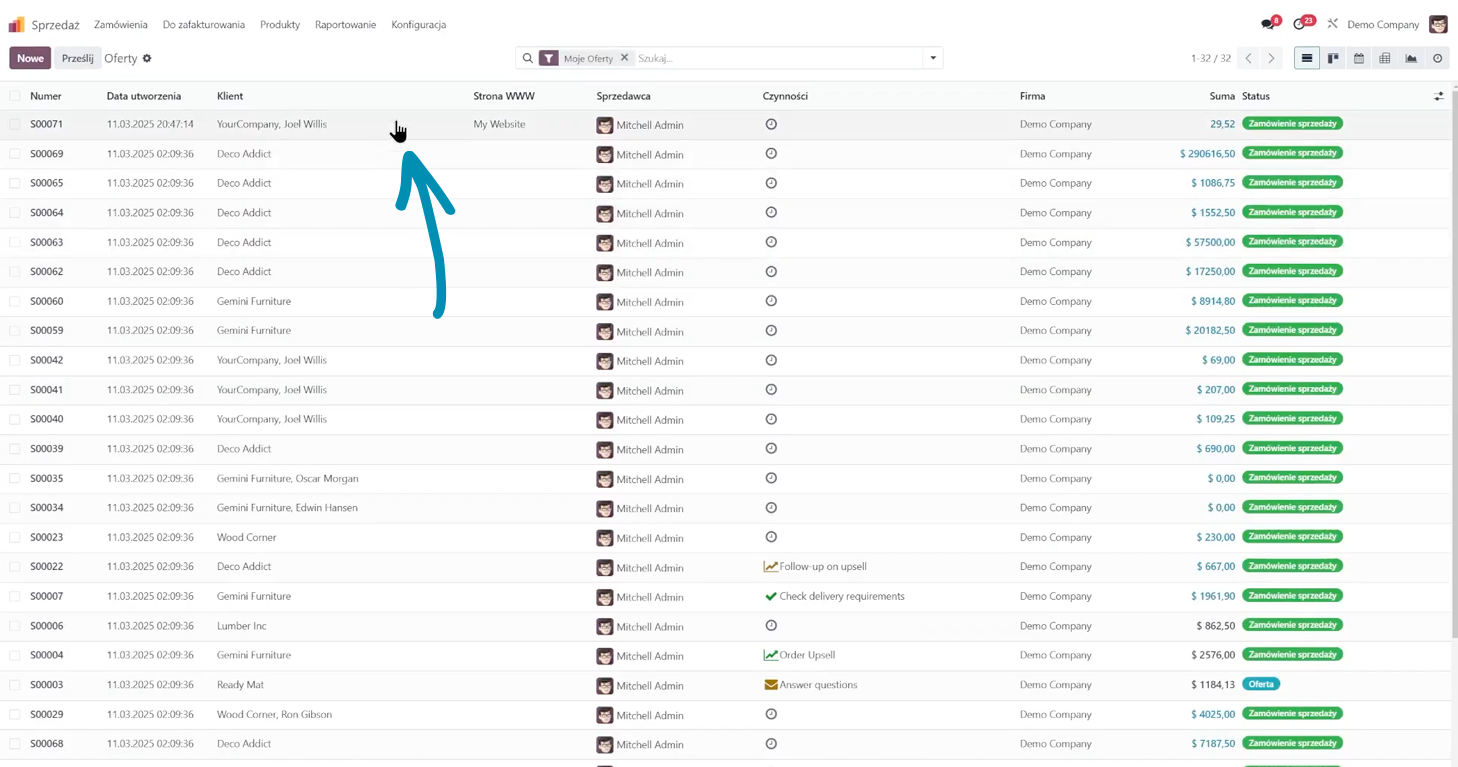
Task: Open the Demo Company switcher
Action: (x=1382, y=24)
